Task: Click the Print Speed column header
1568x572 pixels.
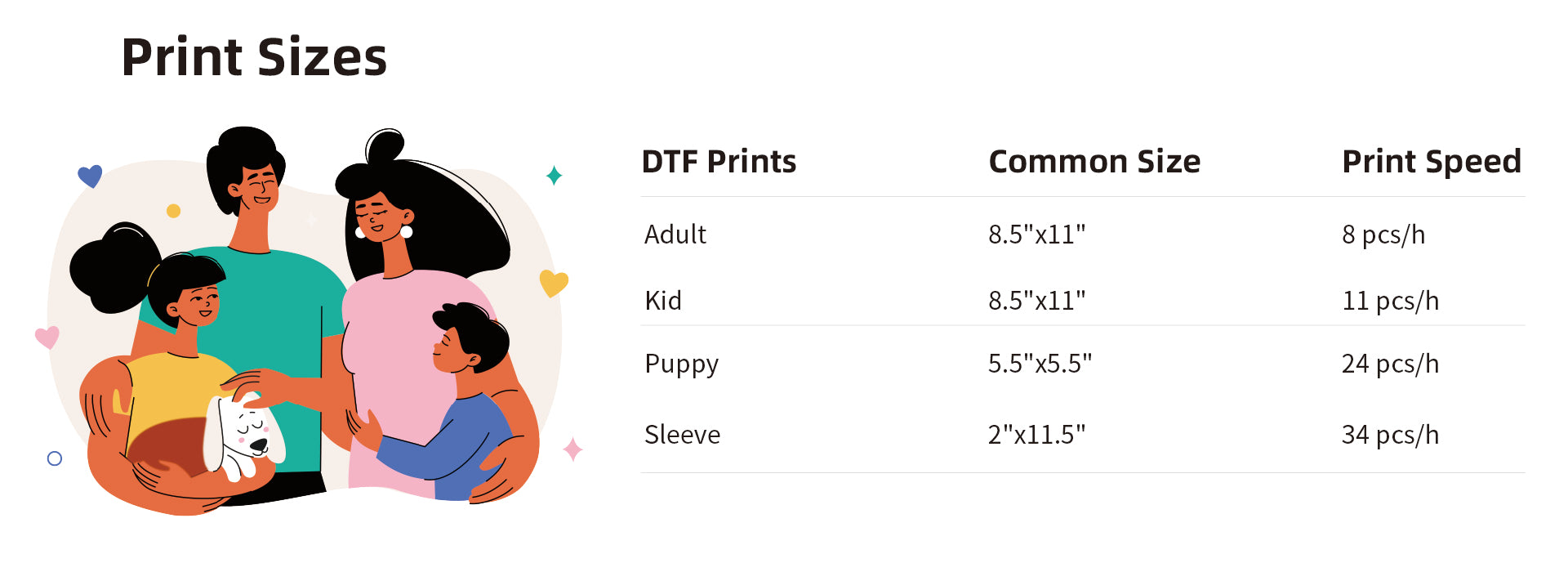Action: [1432, 162]
